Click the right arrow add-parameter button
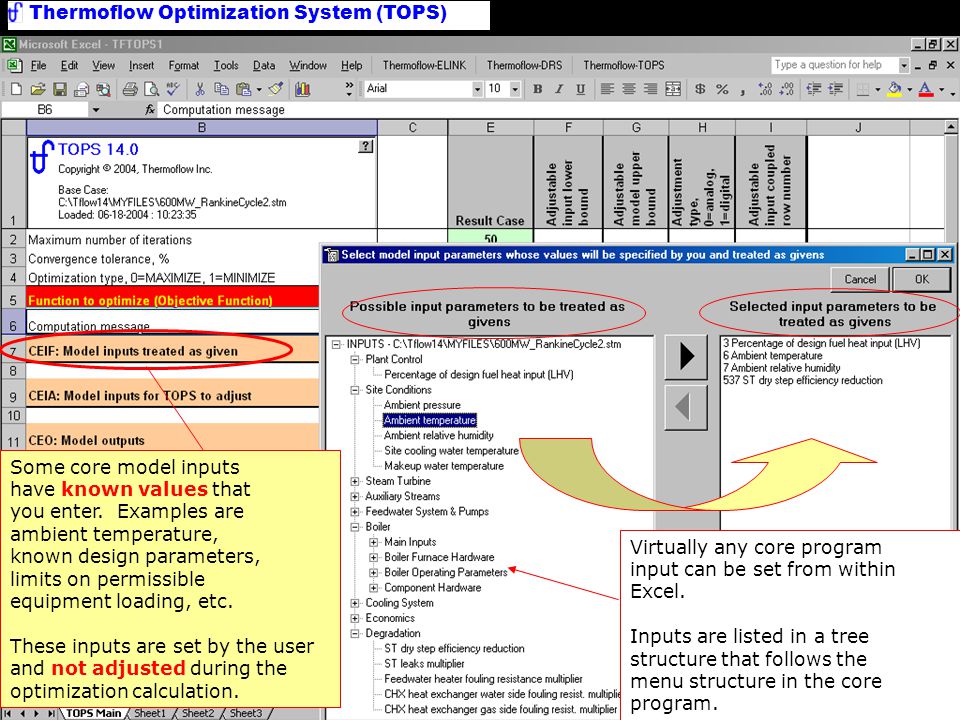This screenshot has width=960, height=720. 686,356
